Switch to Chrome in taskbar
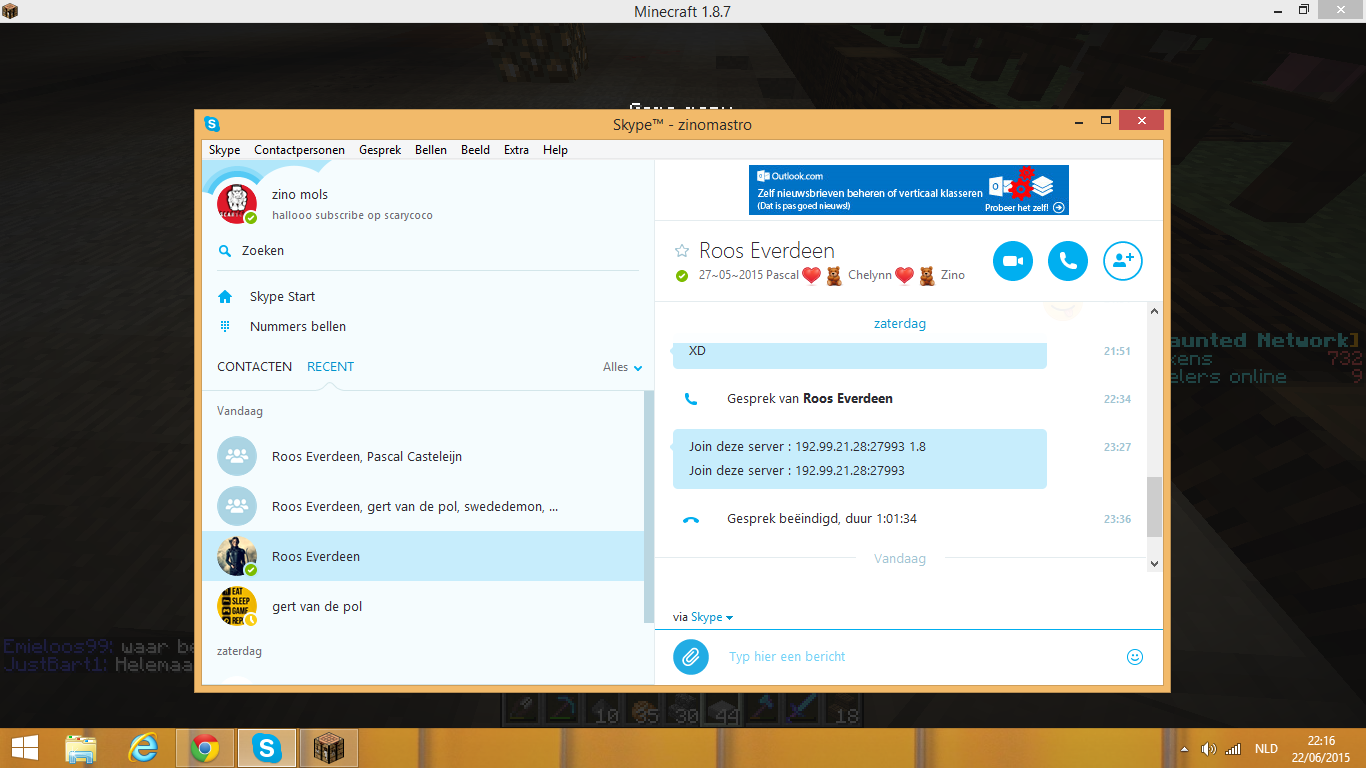The width and height of the screenshot is (1366, 768). pos(205,748)
